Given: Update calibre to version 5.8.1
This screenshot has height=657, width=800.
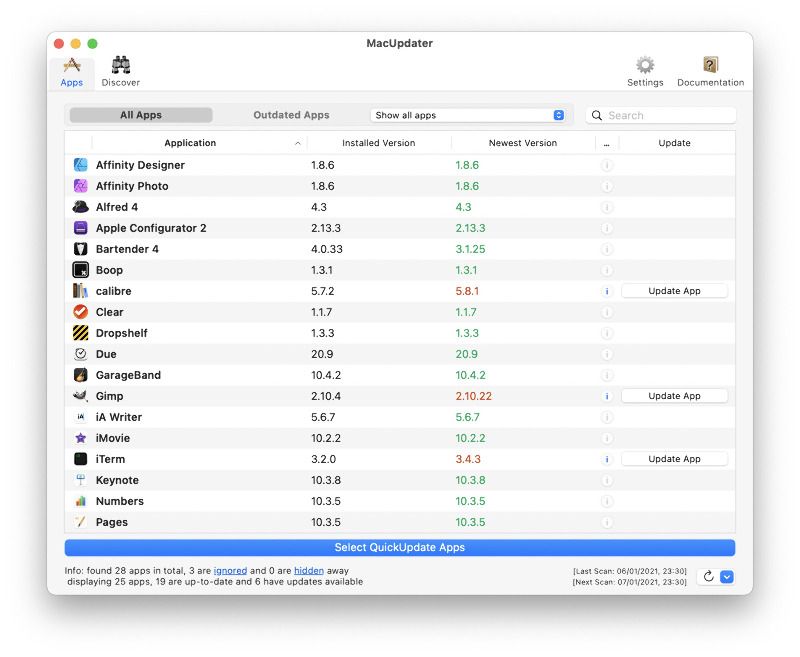Looking at the screenshot, I should (x=674, y=290).
